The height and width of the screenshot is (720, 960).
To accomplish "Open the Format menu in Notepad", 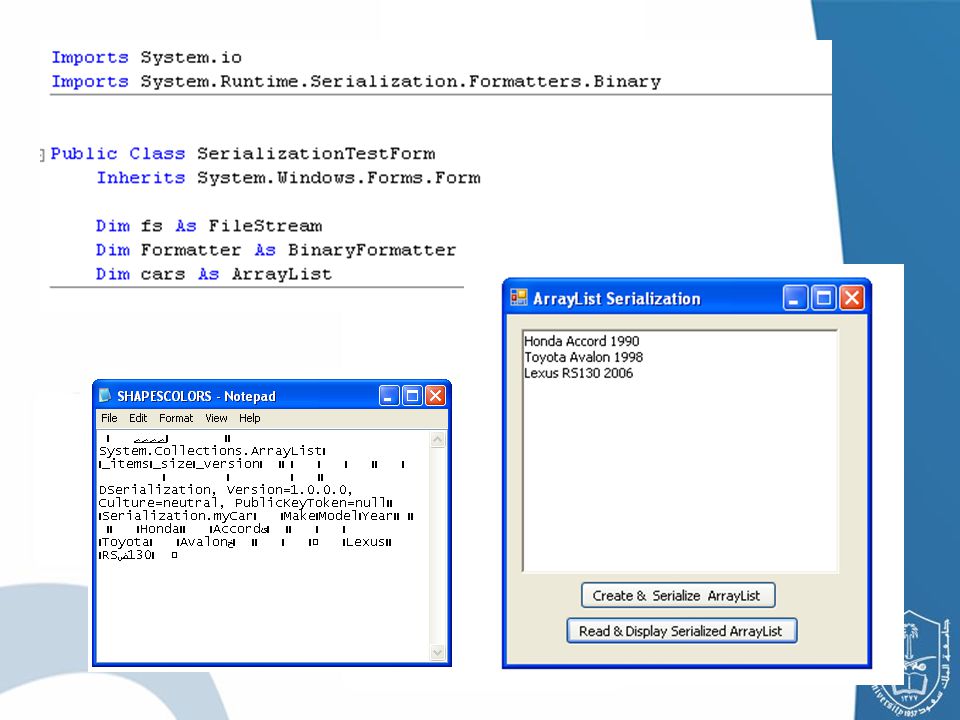I will point(176,418).
